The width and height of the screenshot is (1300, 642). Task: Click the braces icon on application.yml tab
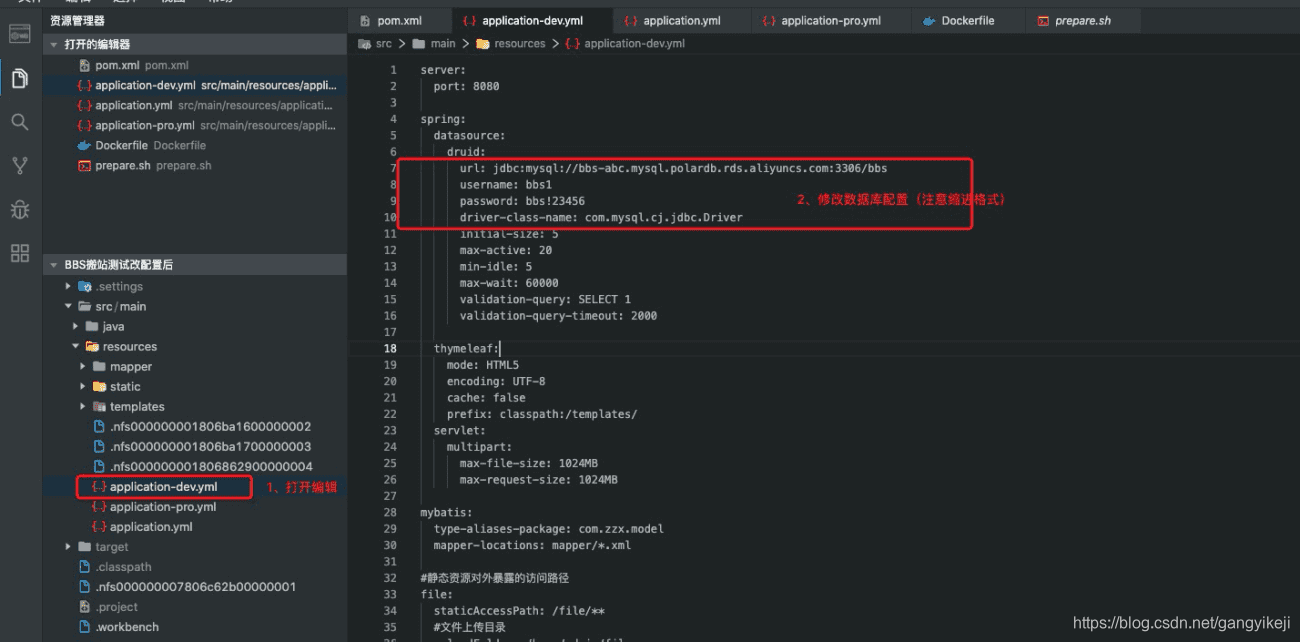[x=630, y=20]
